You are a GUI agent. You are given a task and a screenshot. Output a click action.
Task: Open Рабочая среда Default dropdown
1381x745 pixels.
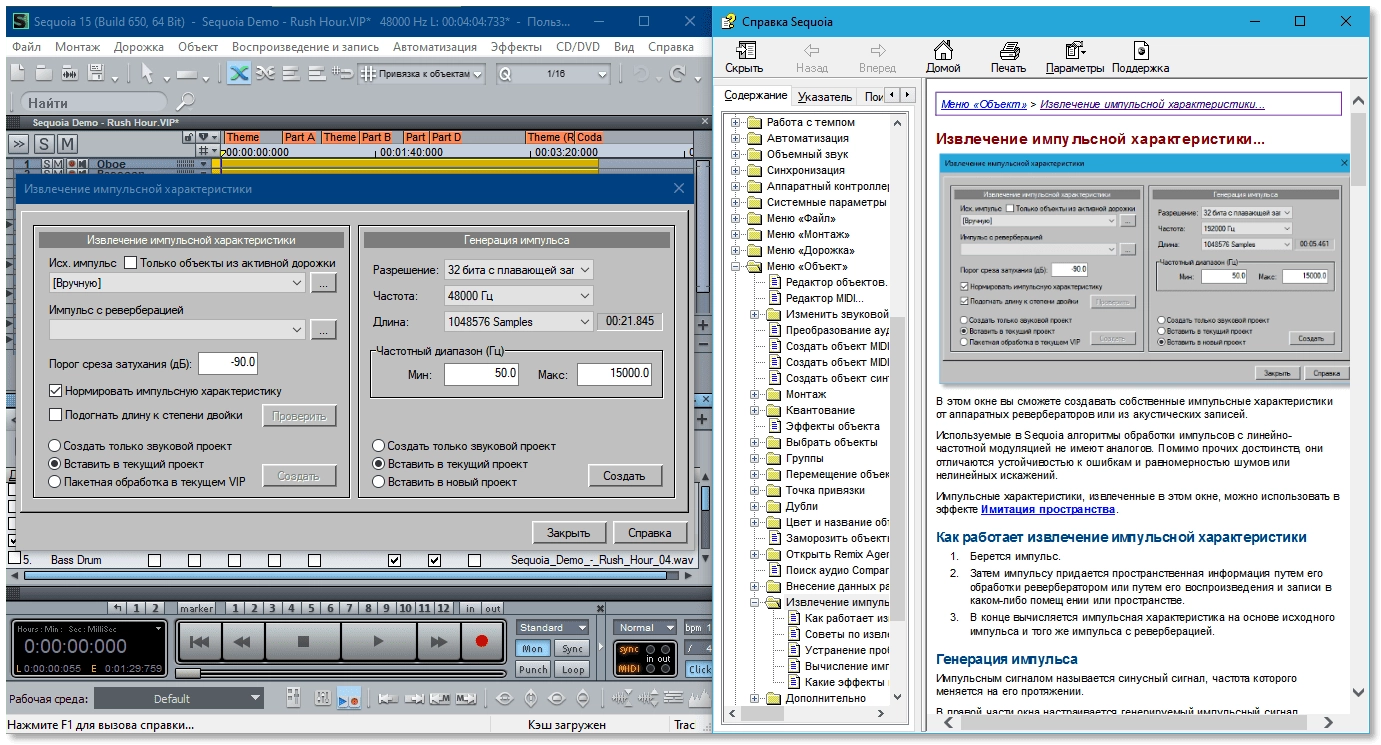coord(180,698)
